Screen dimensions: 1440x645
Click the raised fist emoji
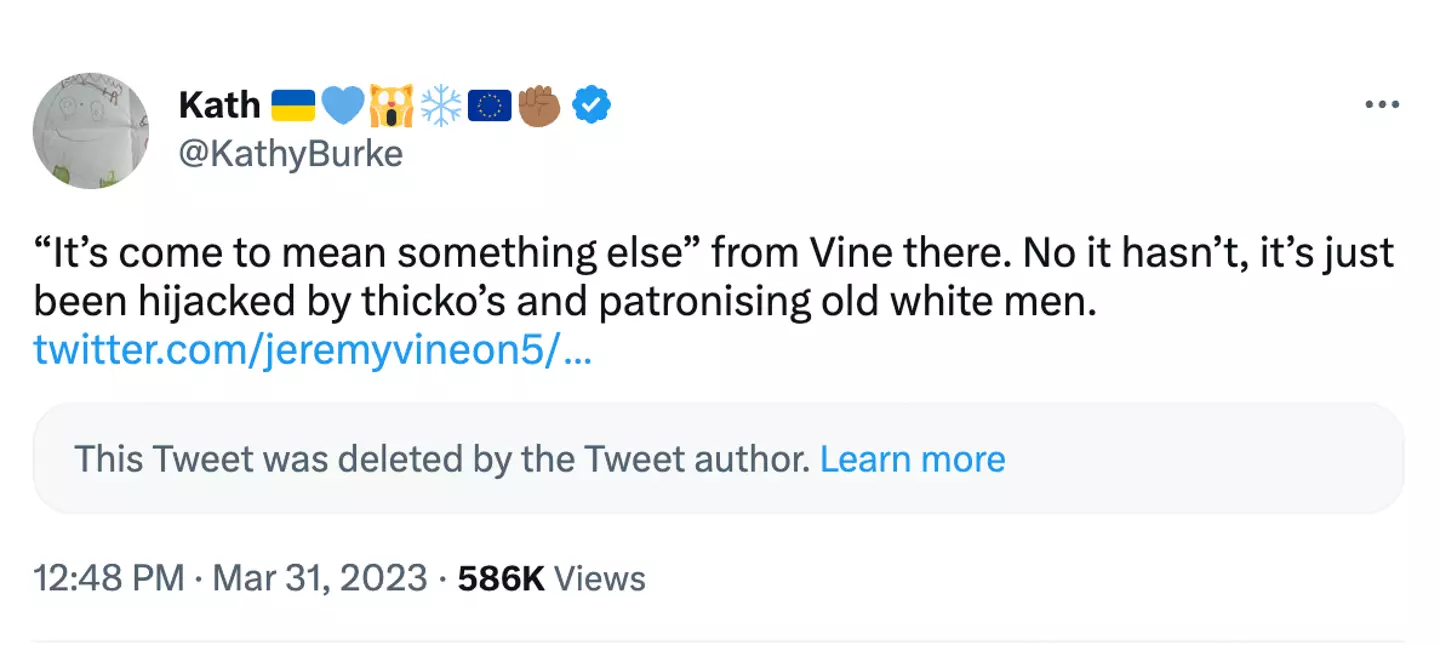pos(537,102)
